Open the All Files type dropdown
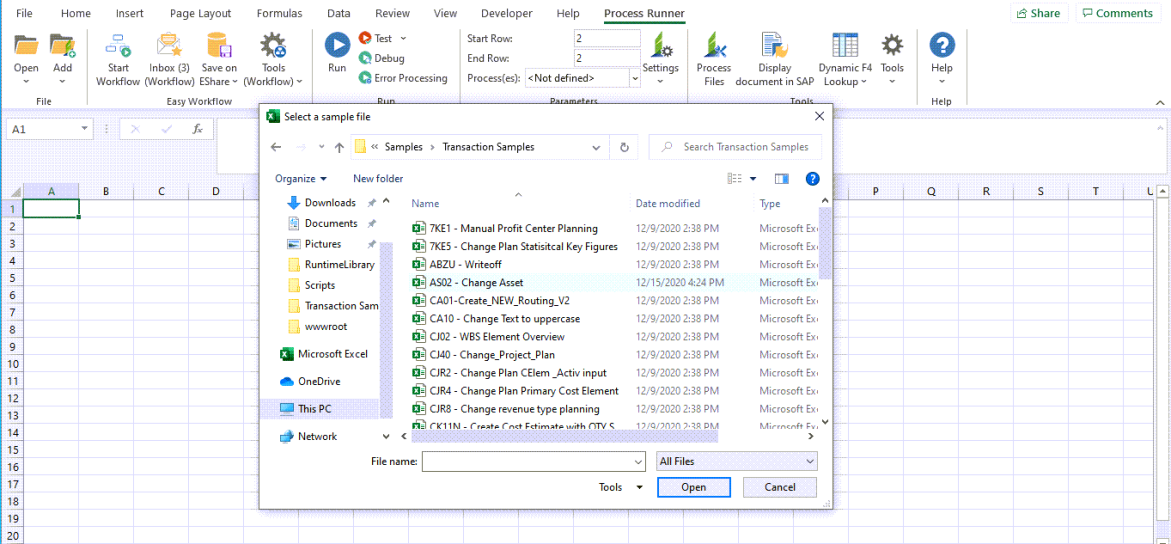 click(737, 461)
